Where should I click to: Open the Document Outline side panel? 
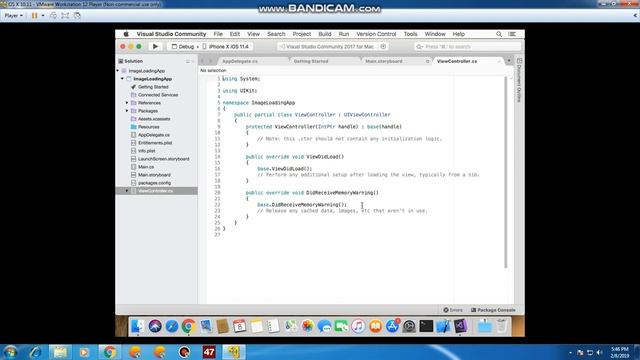pyautogui.click(x=519, y=80)
